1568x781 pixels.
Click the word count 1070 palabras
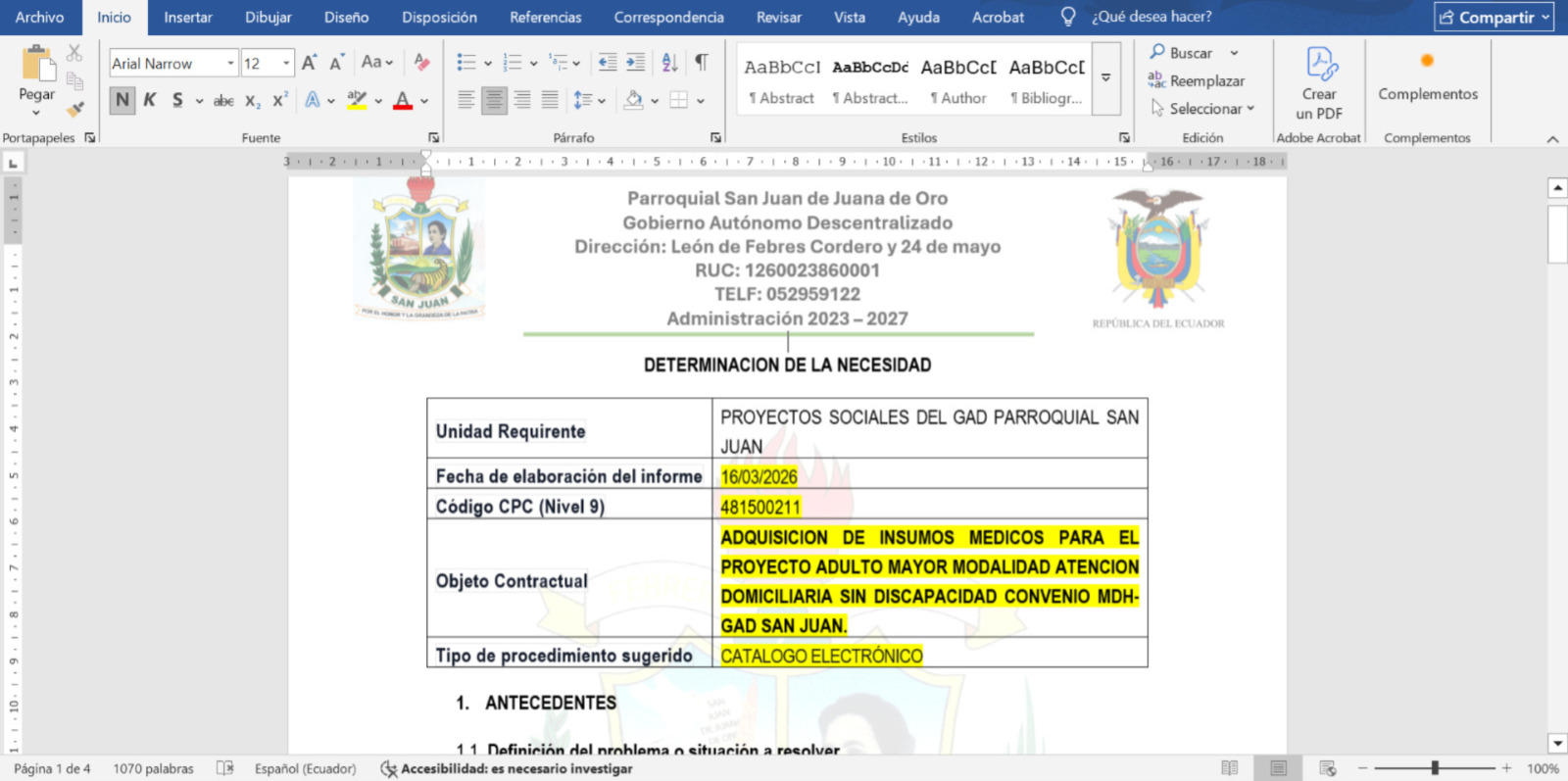click(x=153, y=769)
